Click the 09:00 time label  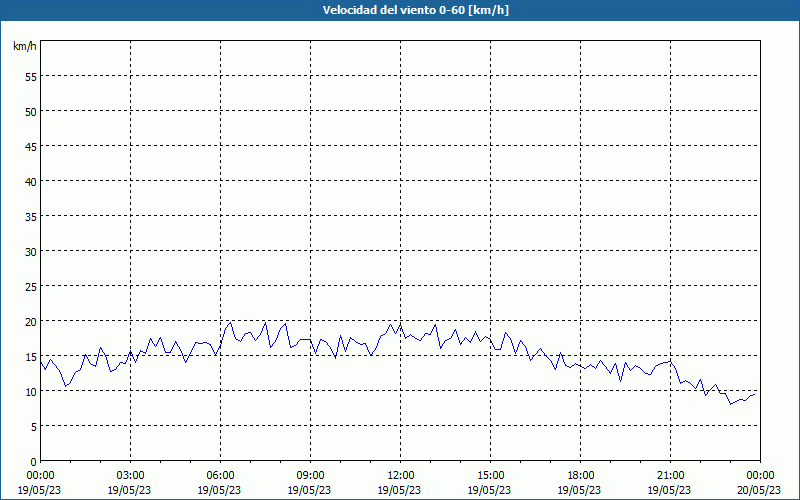310,476
